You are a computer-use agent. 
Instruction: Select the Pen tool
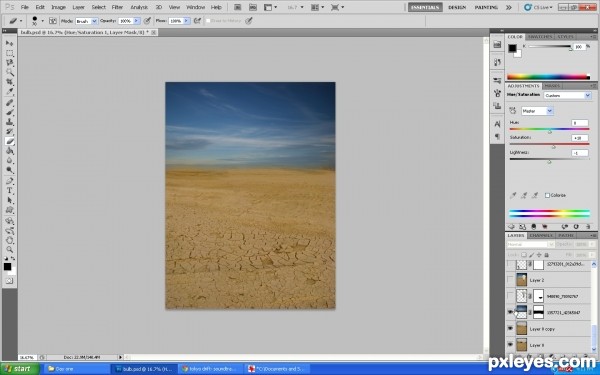pyautogui.click(x=10, y=181)
